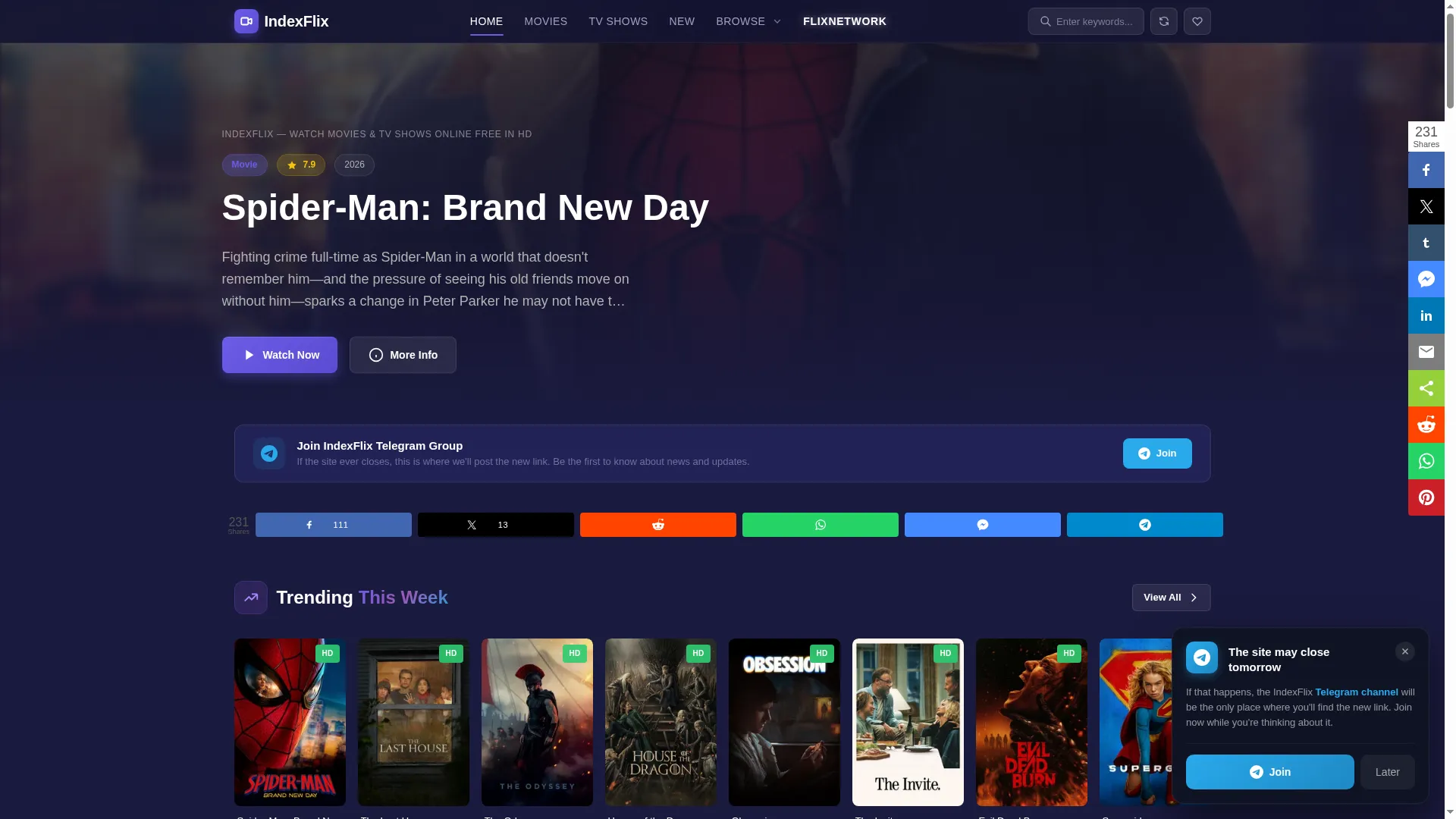Share on Tumblr from the side share bar

[x=1426, y=243]
